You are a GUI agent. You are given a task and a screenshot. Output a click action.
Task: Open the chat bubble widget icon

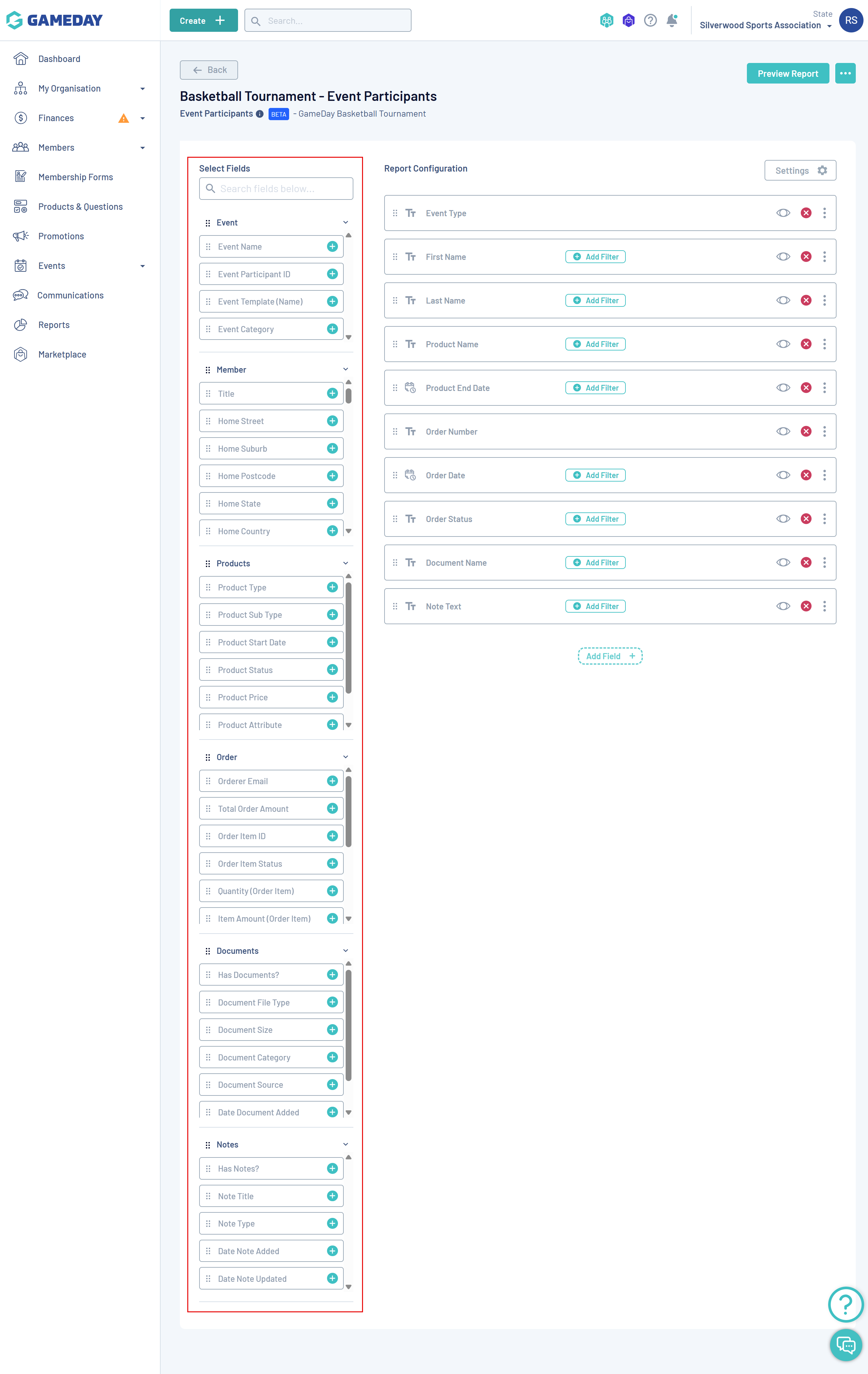tap(845, 1345)
